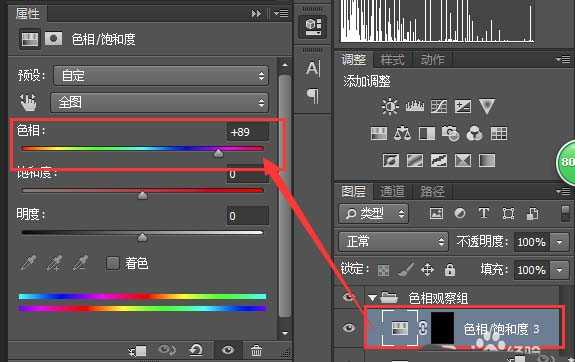Hide the 色相观察组 group
This screenshot has width=575, height=362.
coord(348,296)
